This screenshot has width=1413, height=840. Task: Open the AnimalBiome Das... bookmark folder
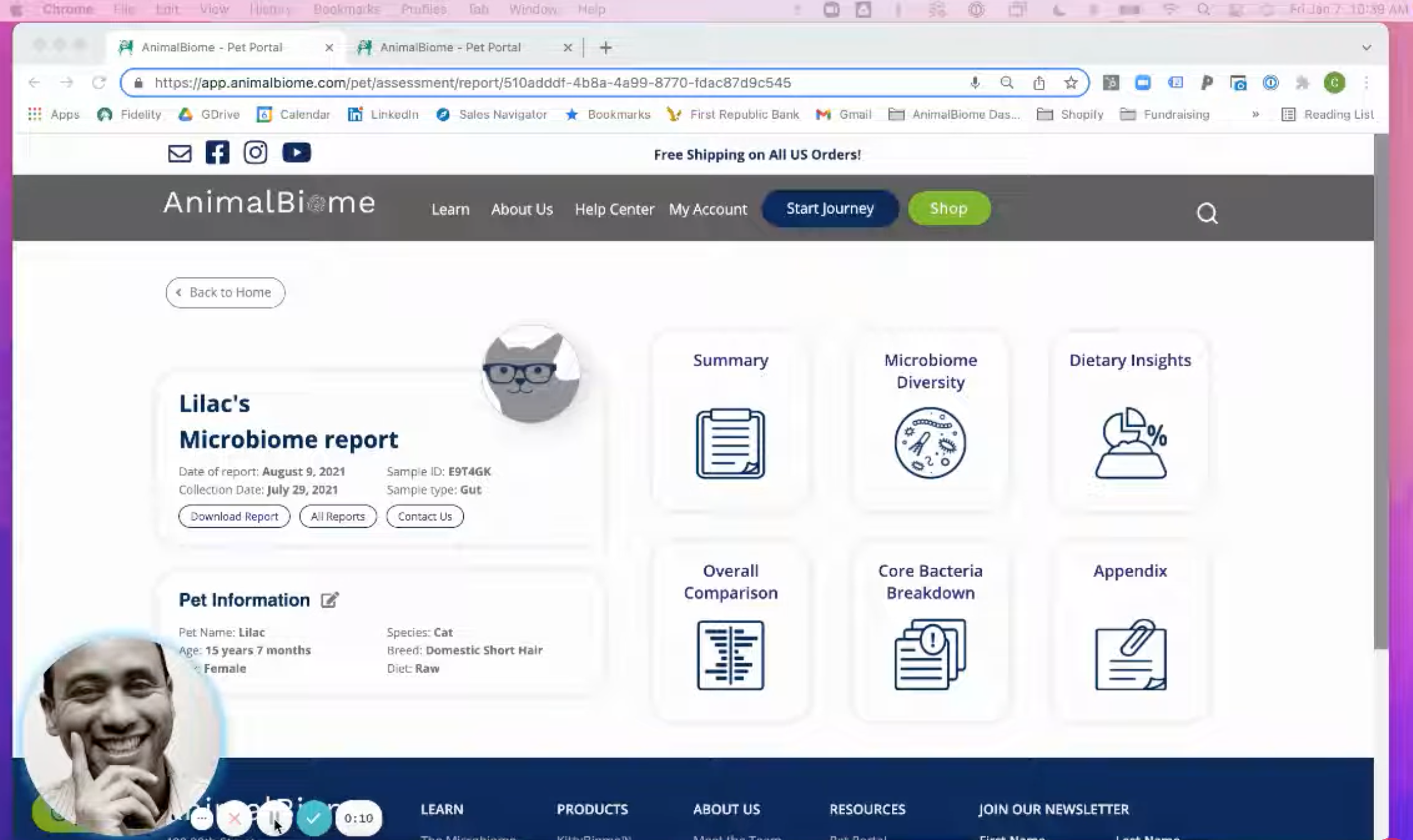click(x=955, y=115)
